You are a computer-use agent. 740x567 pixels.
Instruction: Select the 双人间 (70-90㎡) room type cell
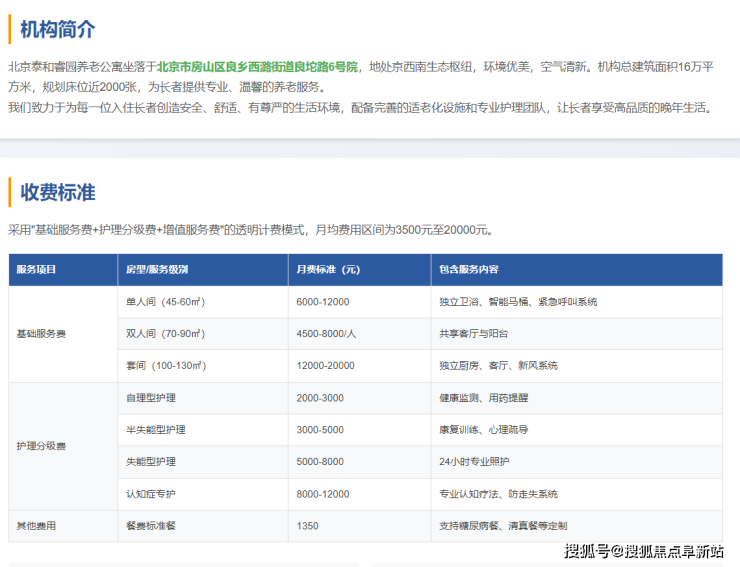pos(164,334)
